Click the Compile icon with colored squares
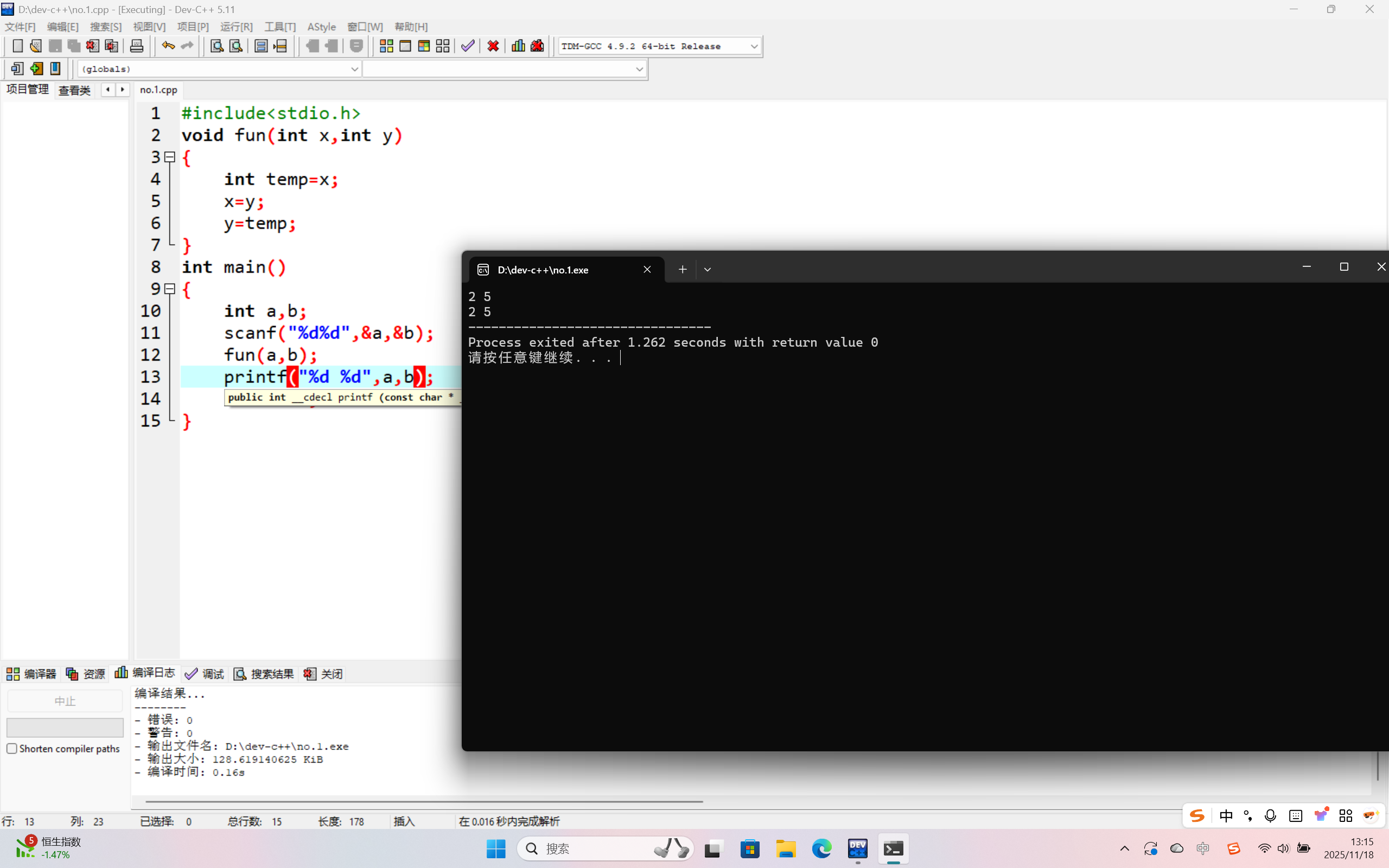The width and height of the screenshot is (1389, 868). (386, 46)
